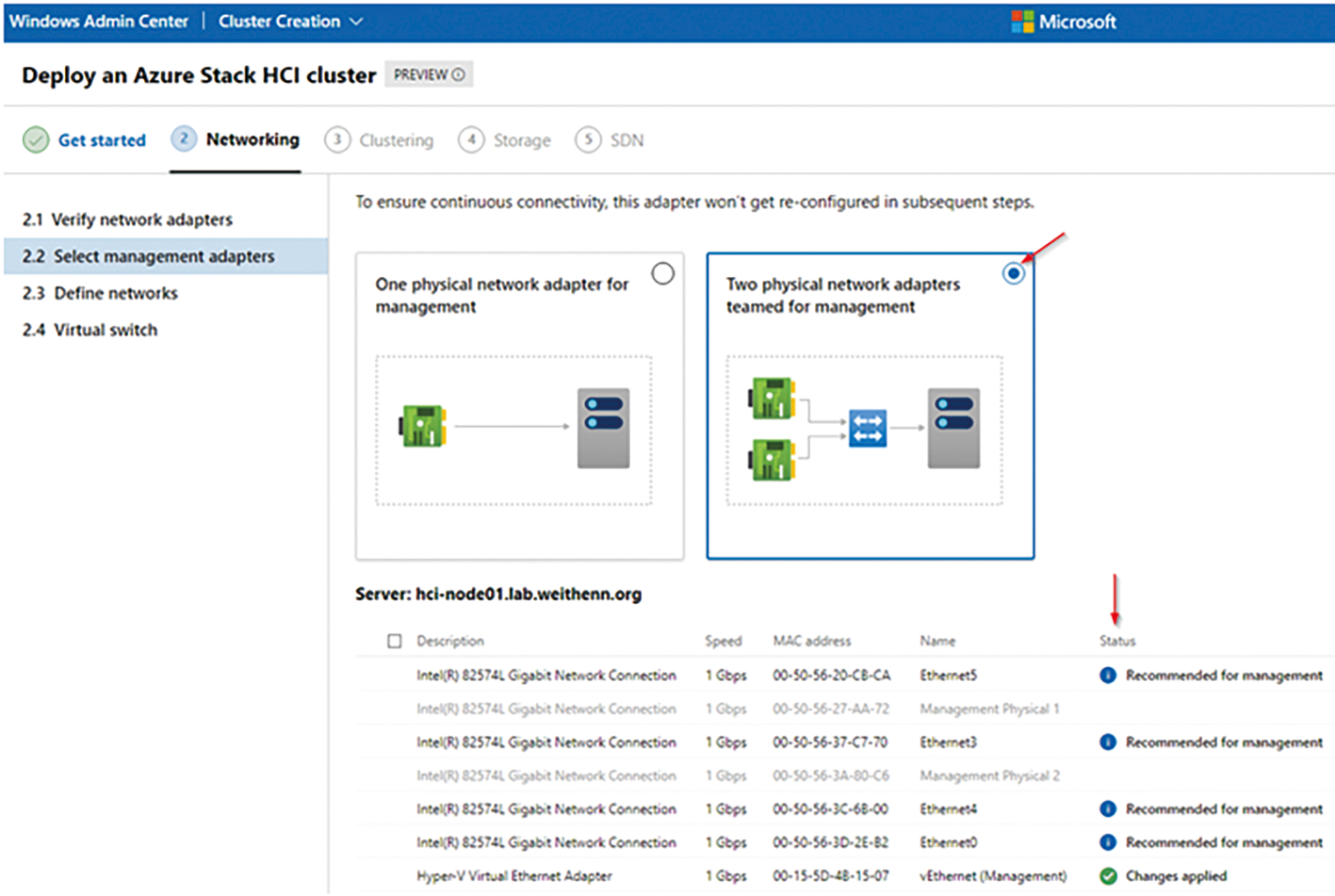
Task: Click the lower adapter icon in teamed diagram
Action: [773, 460]
